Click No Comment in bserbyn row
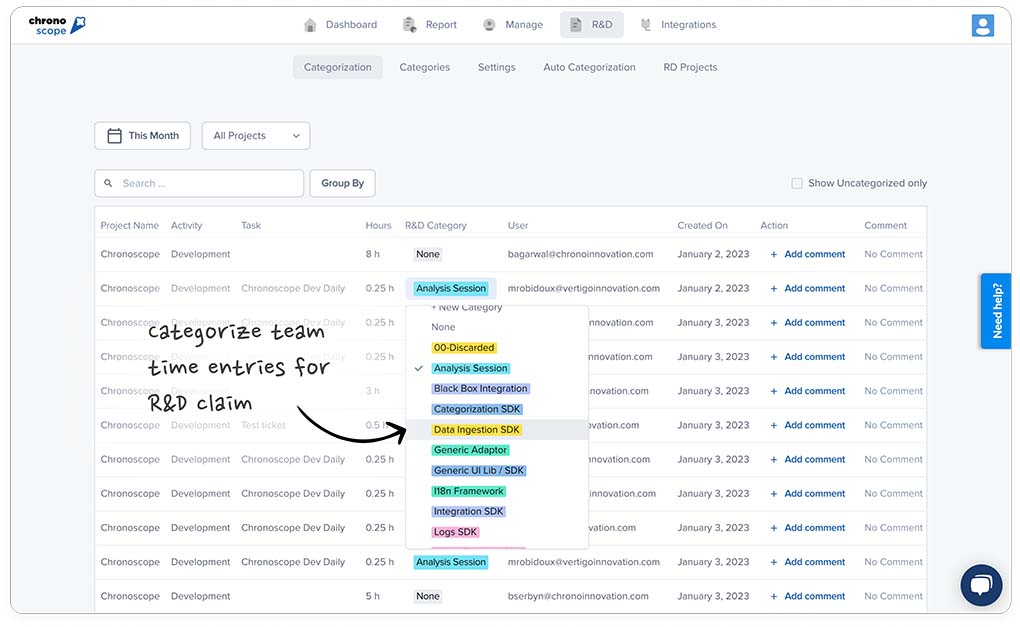The width and height of the screenshot is (1020, 627). (893, 596)
